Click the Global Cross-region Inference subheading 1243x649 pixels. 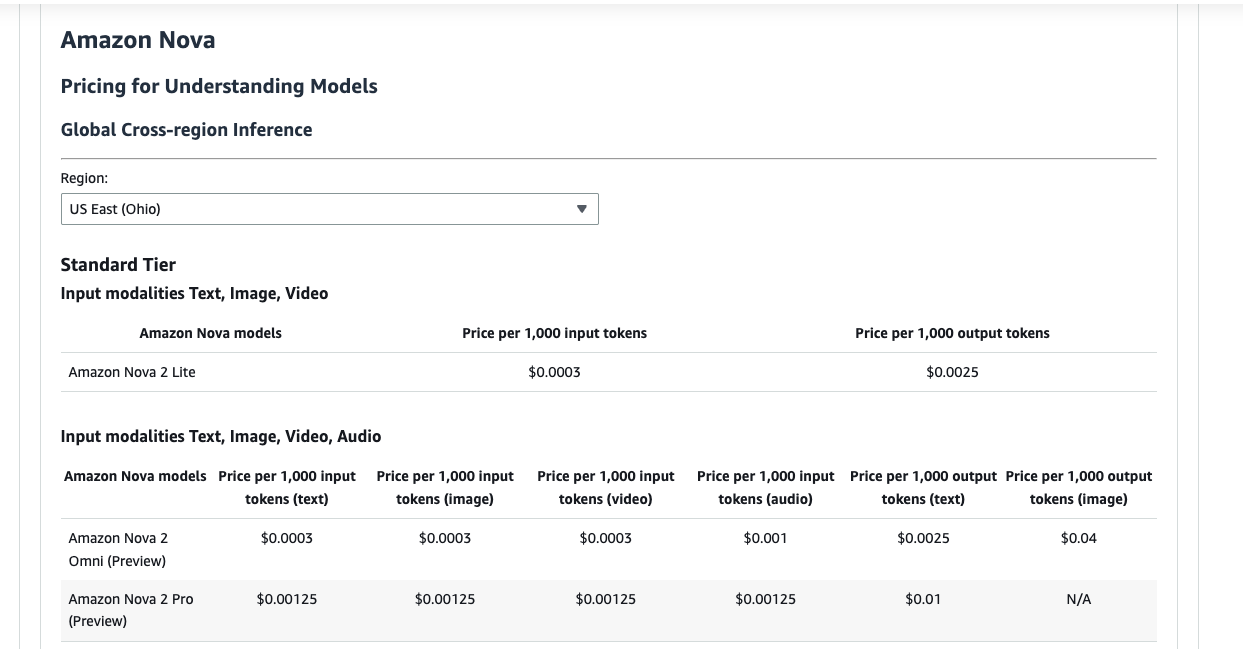(x=186, y=130)
